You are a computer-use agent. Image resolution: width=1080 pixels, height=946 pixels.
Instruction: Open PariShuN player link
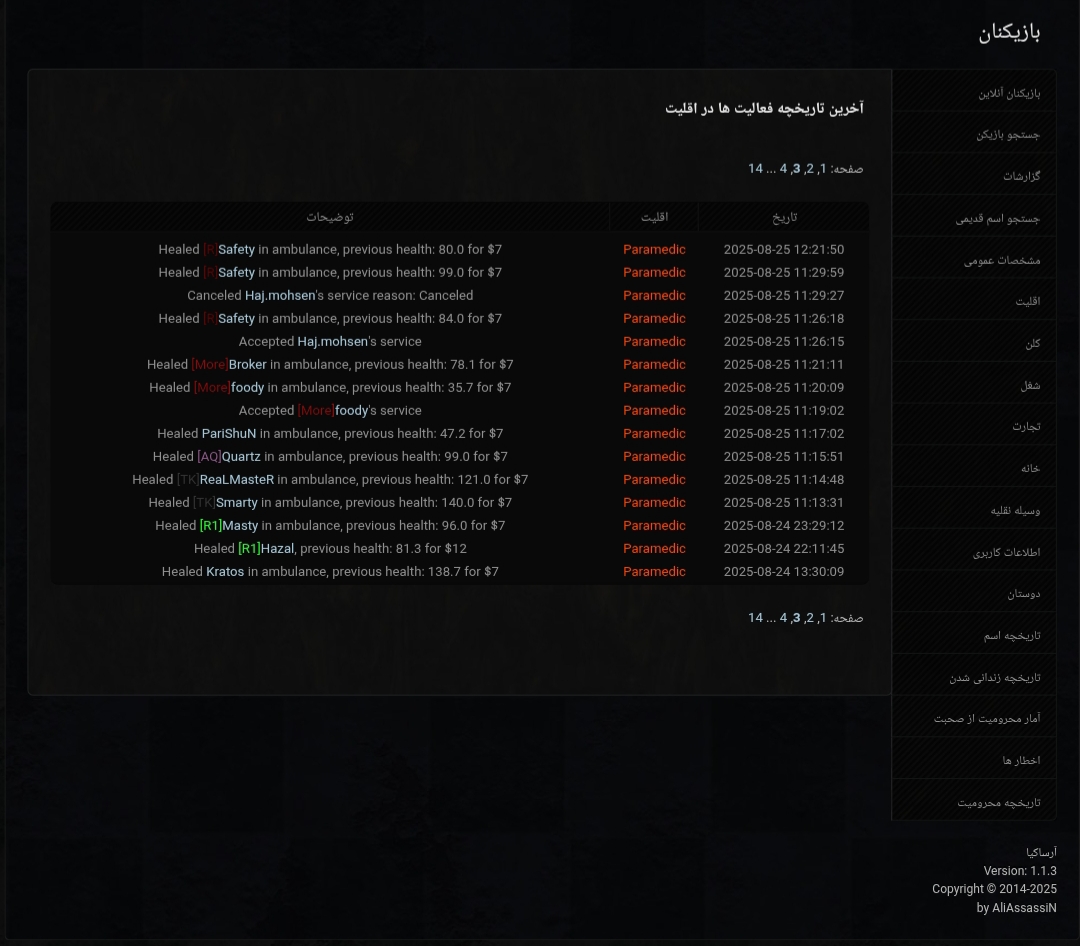(229, 433)
